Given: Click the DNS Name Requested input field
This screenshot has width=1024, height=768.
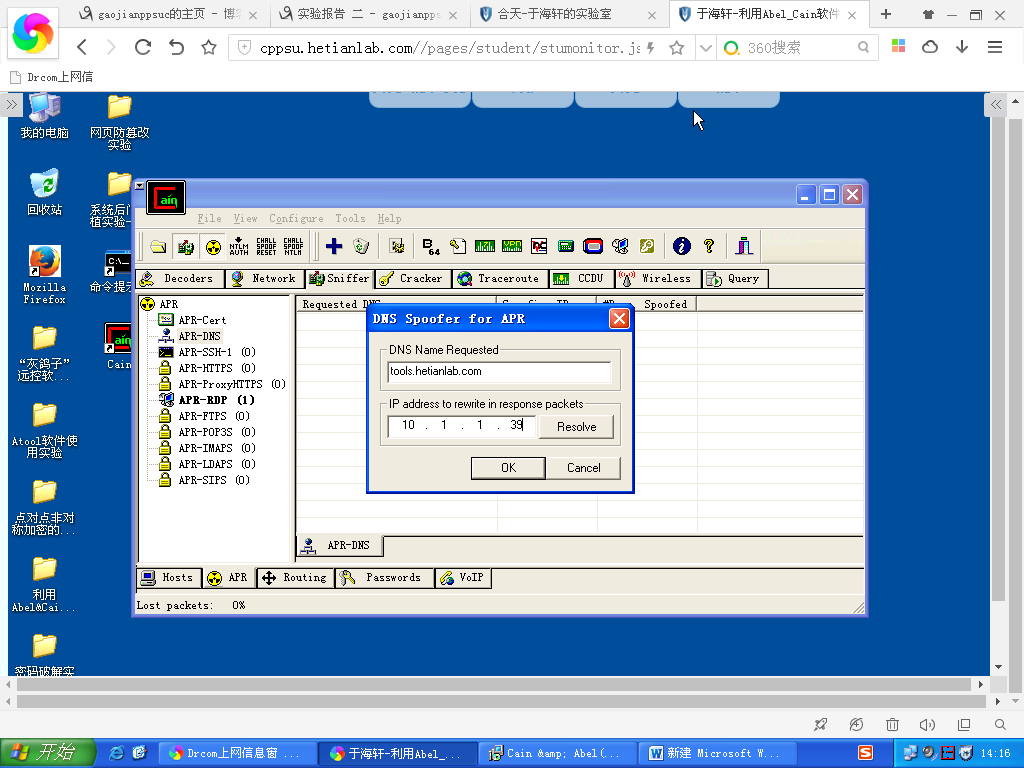Looking at the screenshot, I should coord(499,372).
